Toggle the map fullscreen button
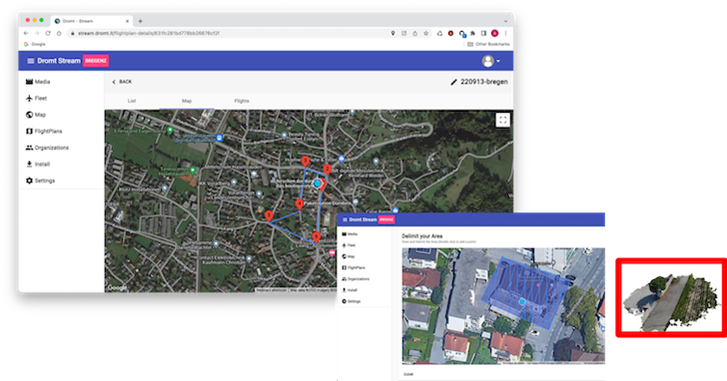 pos(503,120)
